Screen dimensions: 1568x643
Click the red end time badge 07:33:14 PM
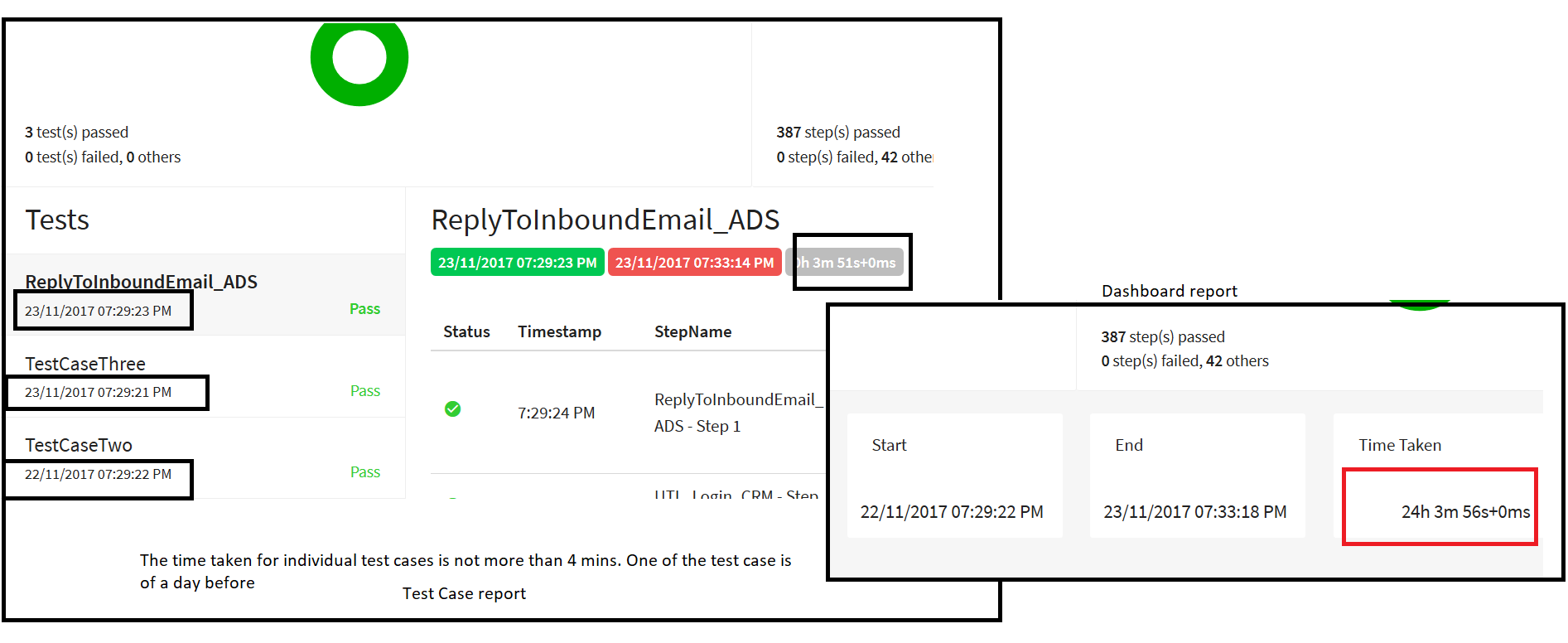(x=694, y=263)
